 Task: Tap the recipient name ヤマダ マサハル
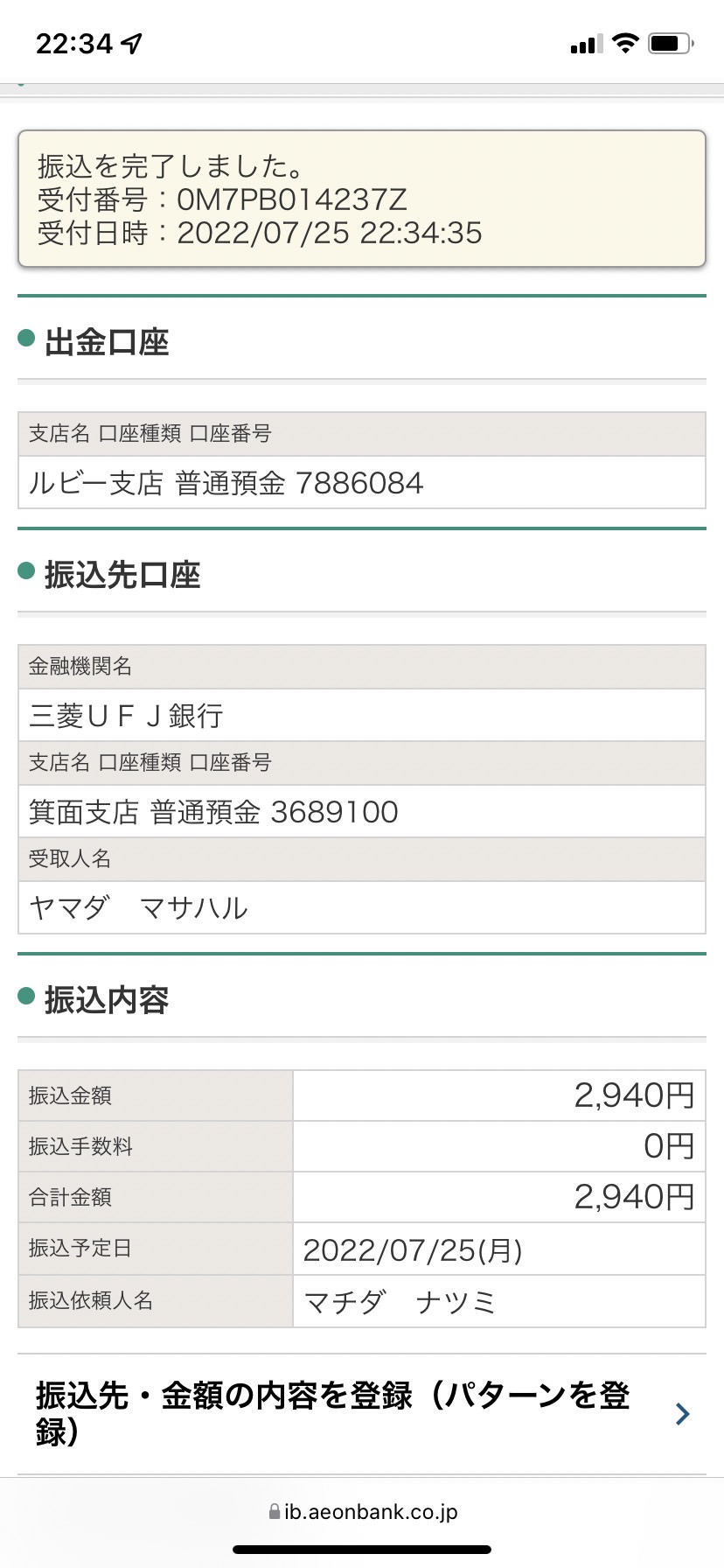click(138, 907)
